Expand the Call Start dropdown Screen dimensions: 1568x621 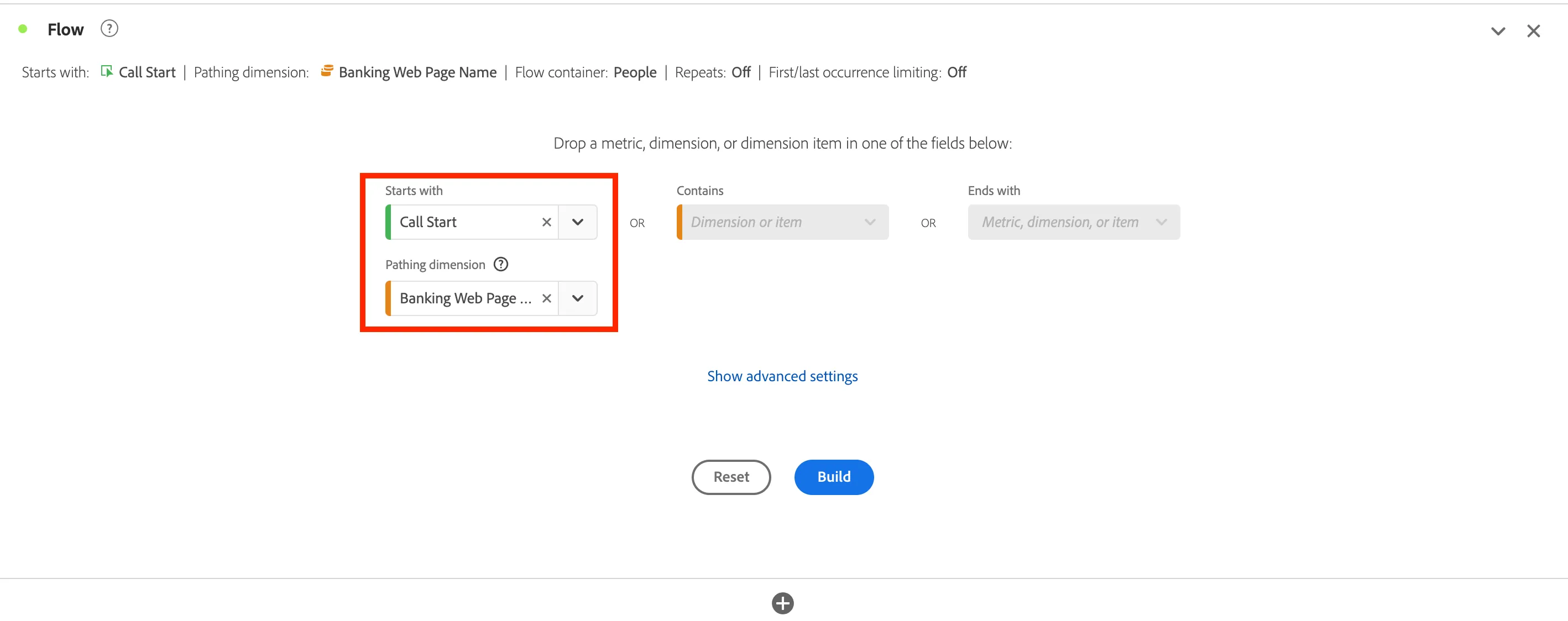[x=578, y=222]
